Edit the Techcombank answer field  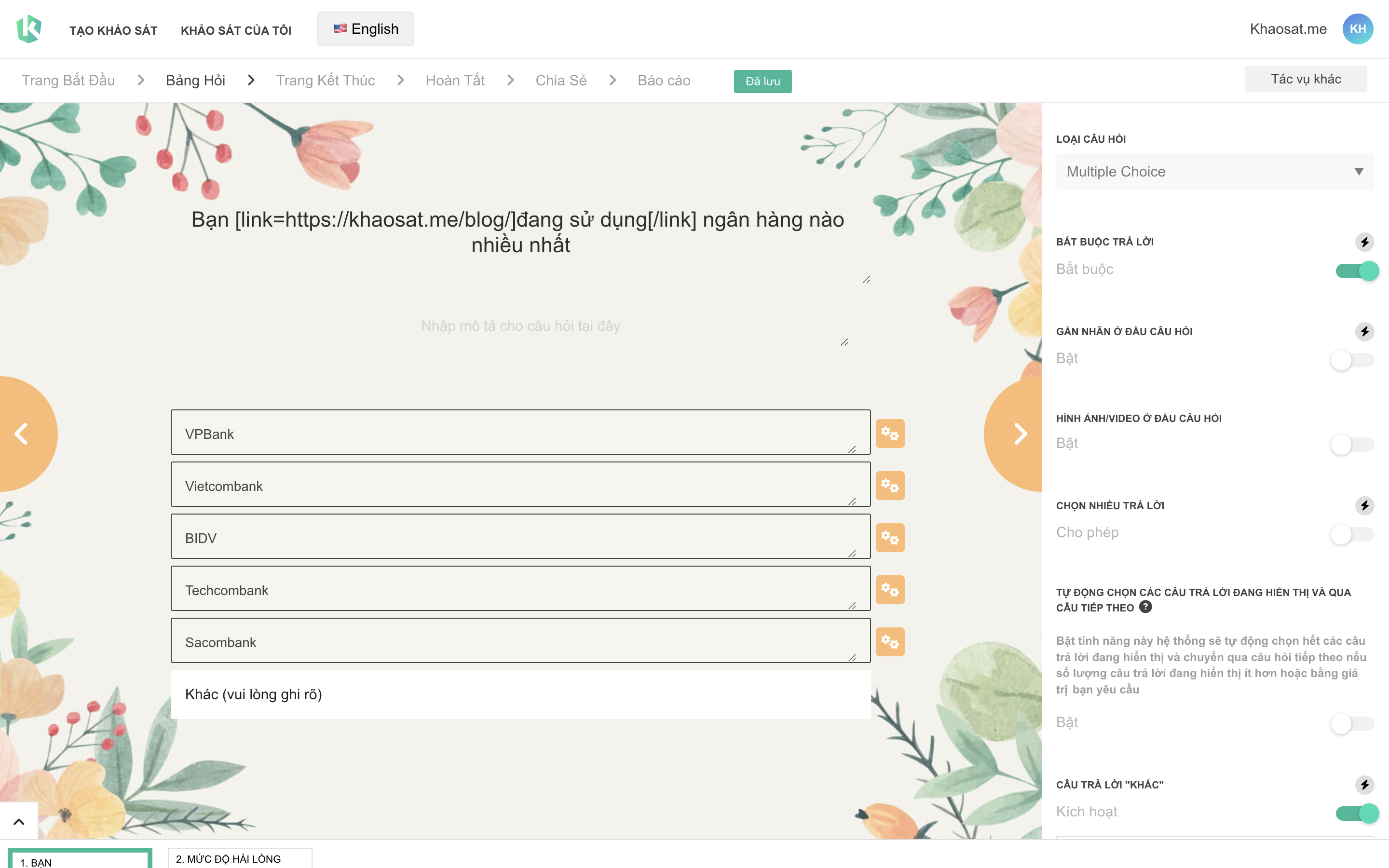point(520,588)
